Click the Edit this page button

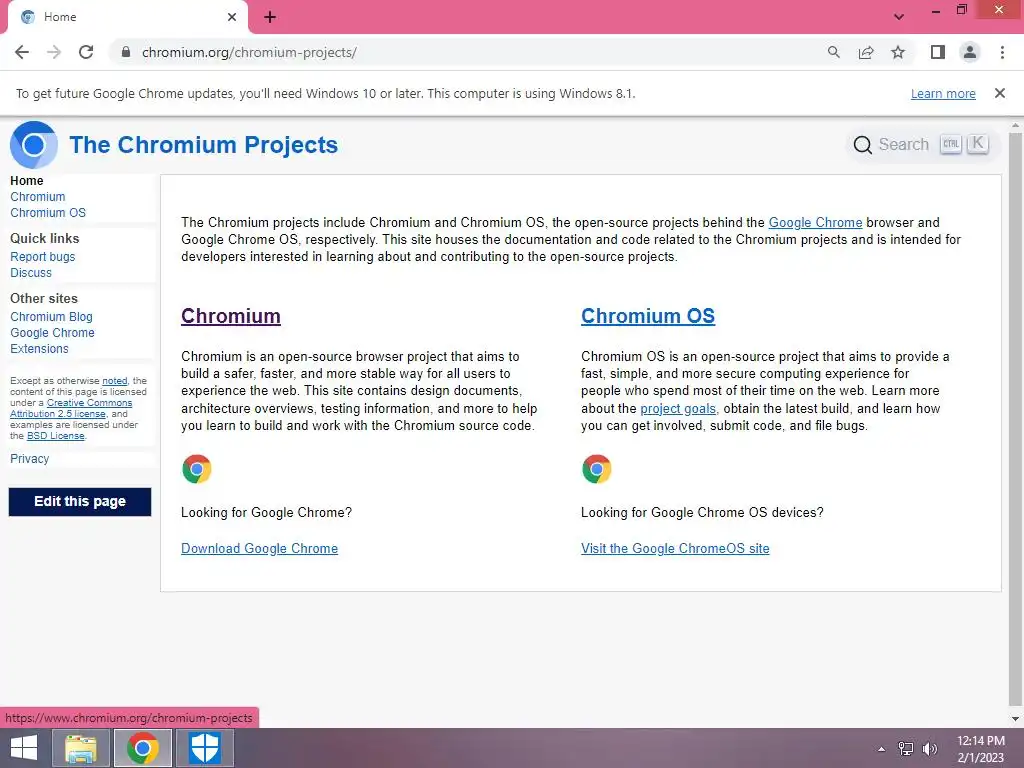click(80, 502)
